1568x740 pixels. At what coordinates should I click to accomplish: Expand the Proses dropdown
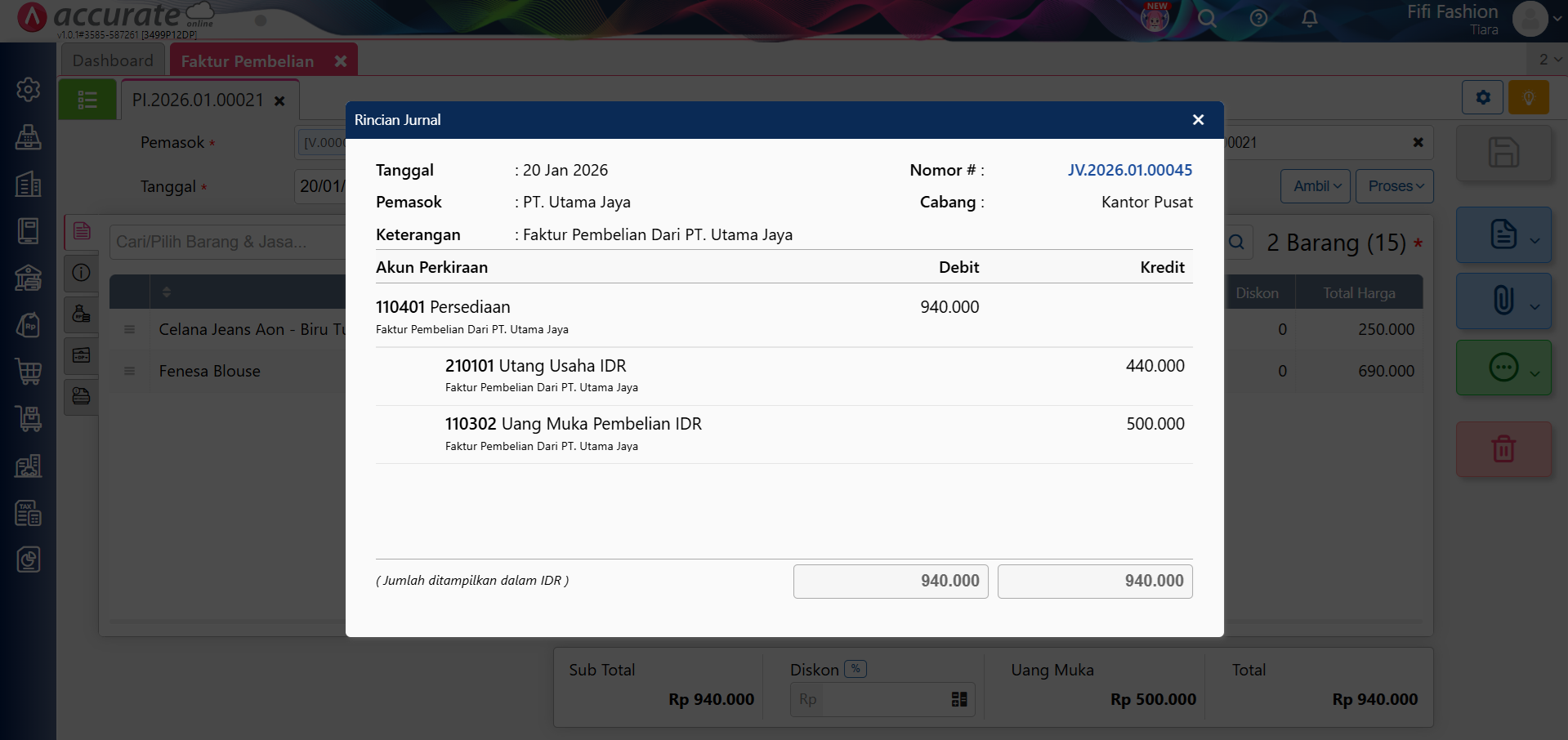tap(1395, 186)
